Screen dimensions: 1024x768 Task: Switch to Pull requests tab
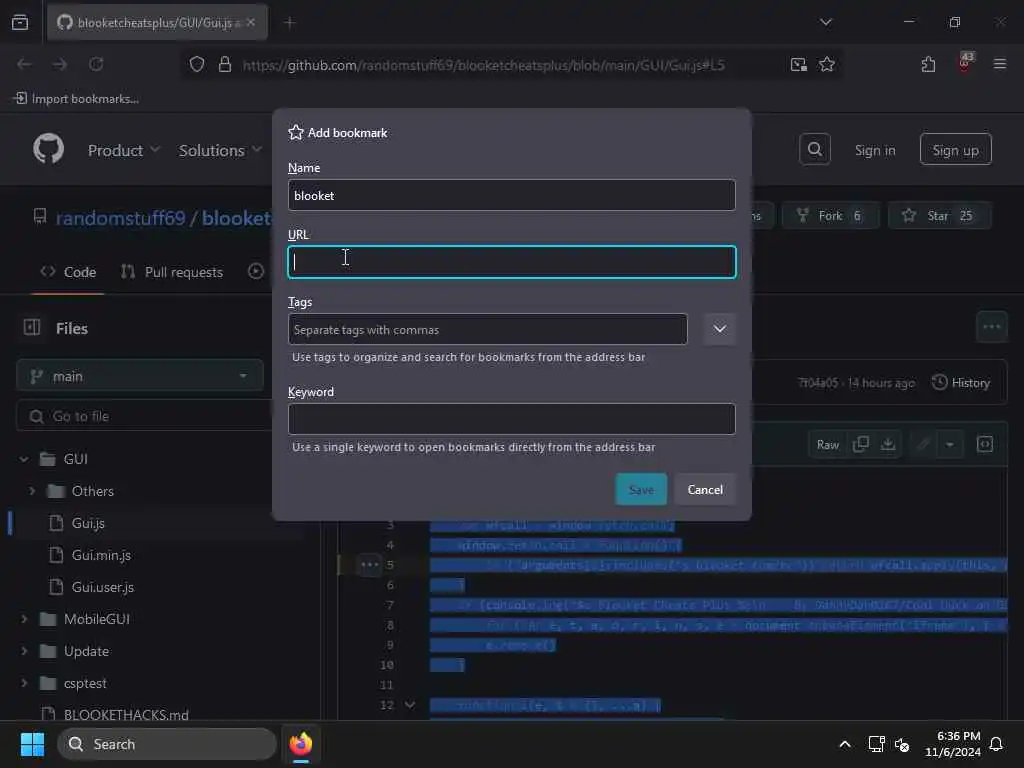(x=172, y=272)
